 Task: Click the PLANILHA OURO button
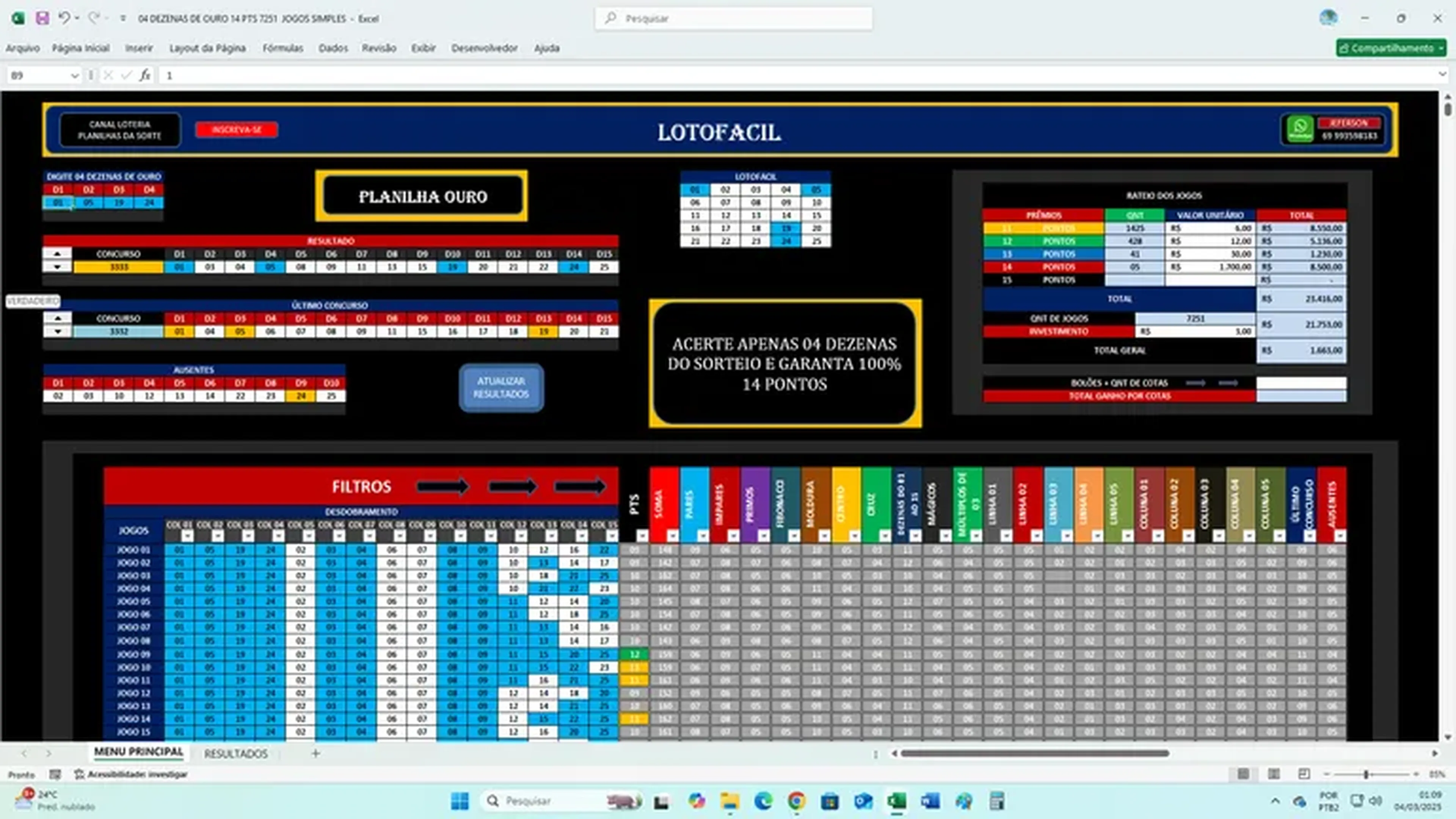[422, 196]
